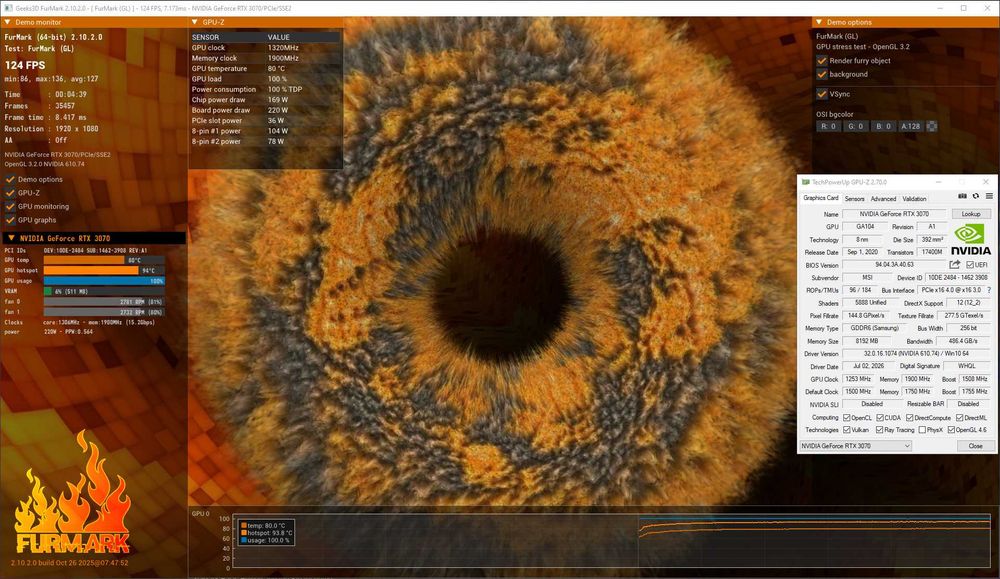Click the GPU-Z window title icon

805,182
